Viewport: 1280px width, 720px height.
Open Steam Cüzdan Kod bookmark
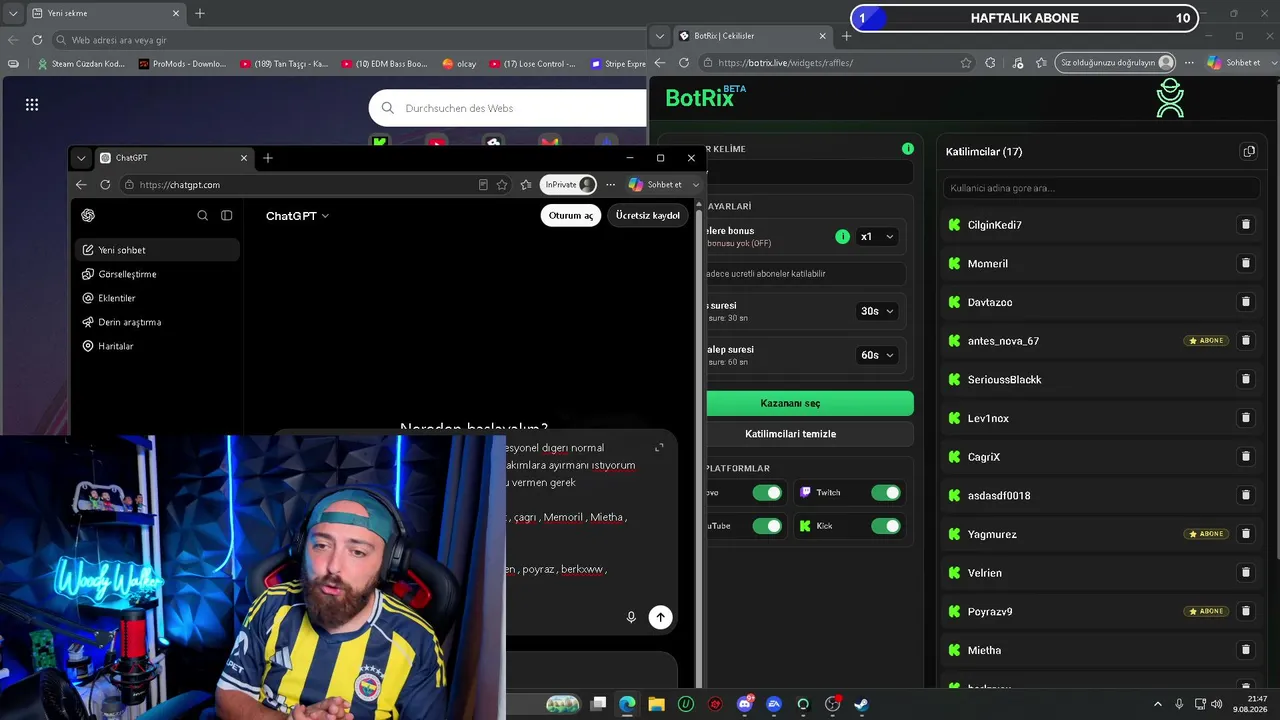point(82,64)
